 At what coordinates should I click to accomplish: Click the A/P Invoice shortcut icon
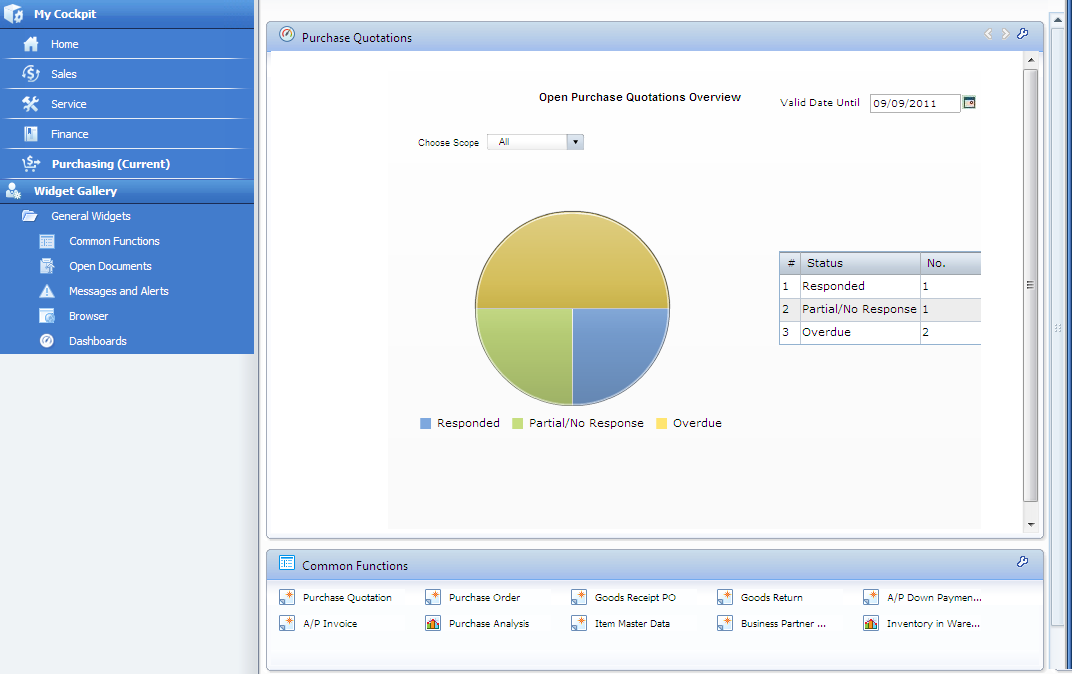coord(287,623)
